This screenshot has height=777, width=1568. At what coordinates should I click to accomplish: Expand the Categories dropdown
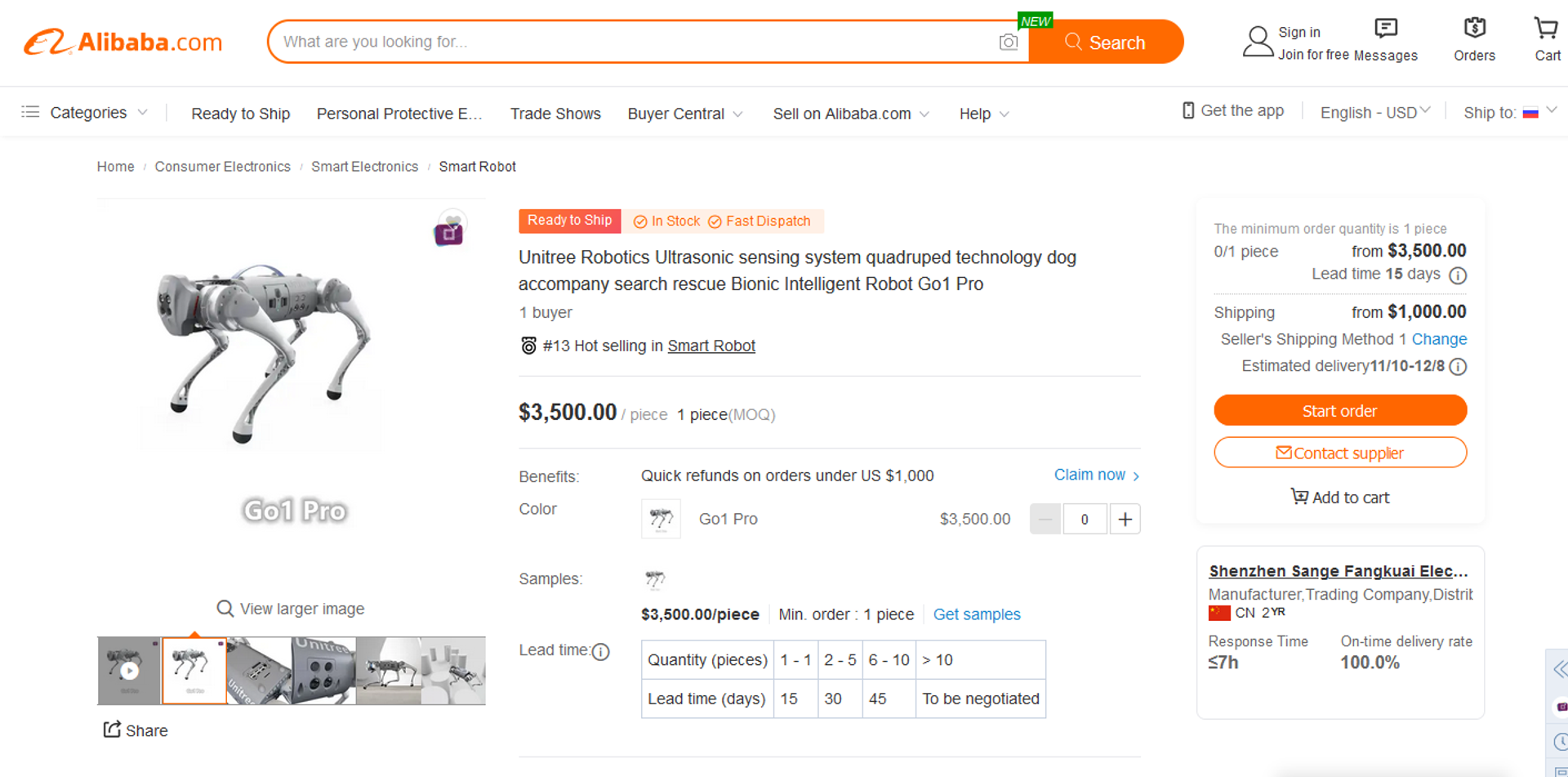tap(85, 113)
